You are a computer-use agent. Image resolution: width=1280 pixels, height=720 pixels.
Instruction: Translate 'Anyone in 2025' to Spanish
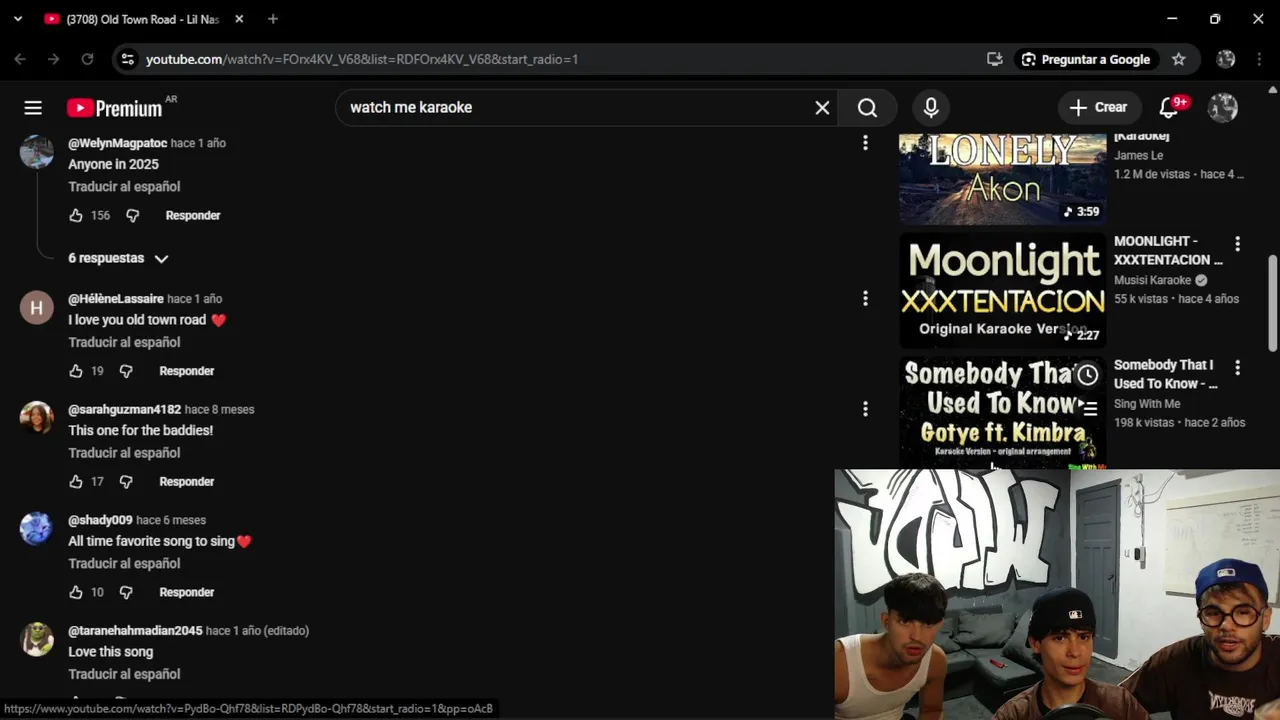[x=124, y=187]
